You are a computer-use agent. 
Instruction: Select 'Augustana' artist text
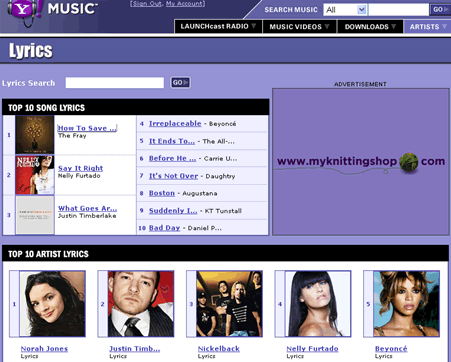(x=200, y=194)
